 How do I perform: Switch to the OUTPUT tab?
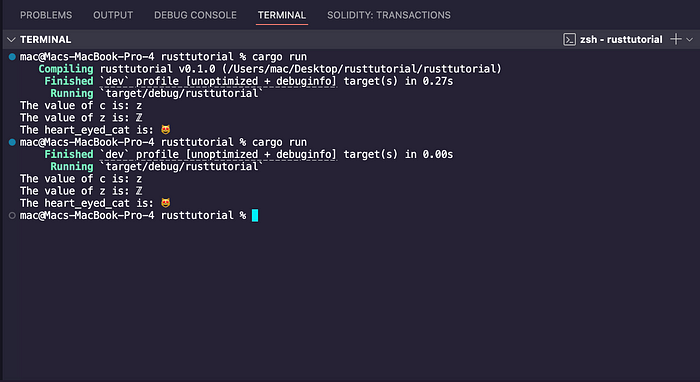(113, 15)
